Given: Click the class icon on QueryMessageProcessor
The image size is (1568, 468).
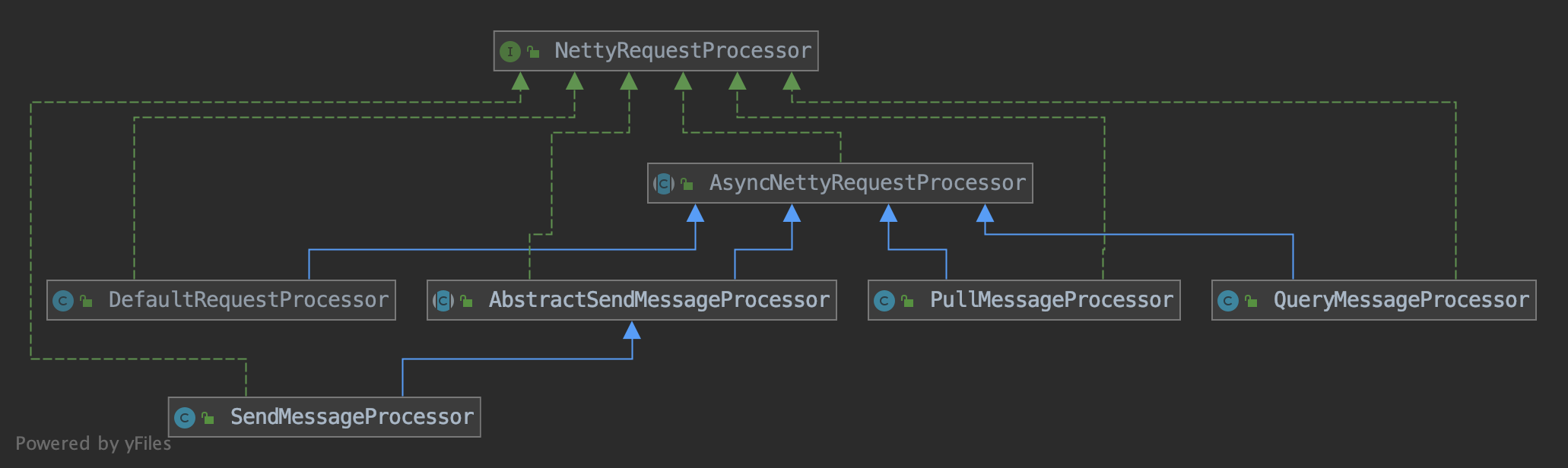Looking at the screenshot, I should tap(1228, 301).
